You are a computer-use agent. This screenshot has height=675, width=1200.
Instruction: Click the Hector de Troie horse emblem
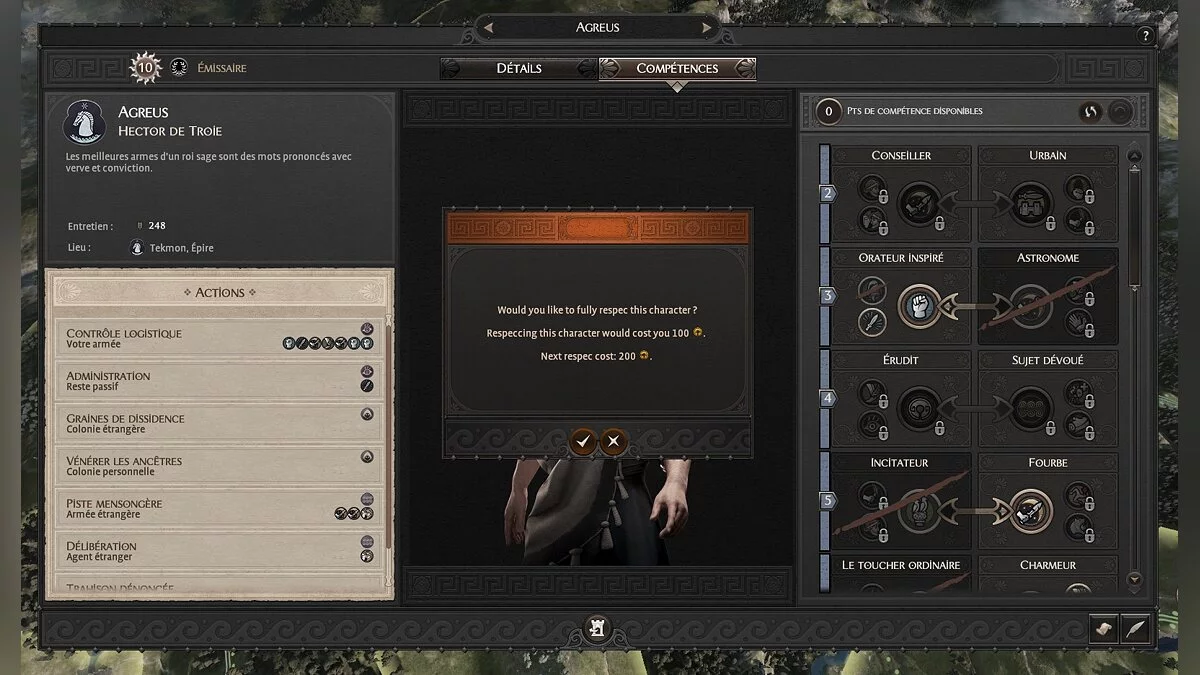click(84, 123)
